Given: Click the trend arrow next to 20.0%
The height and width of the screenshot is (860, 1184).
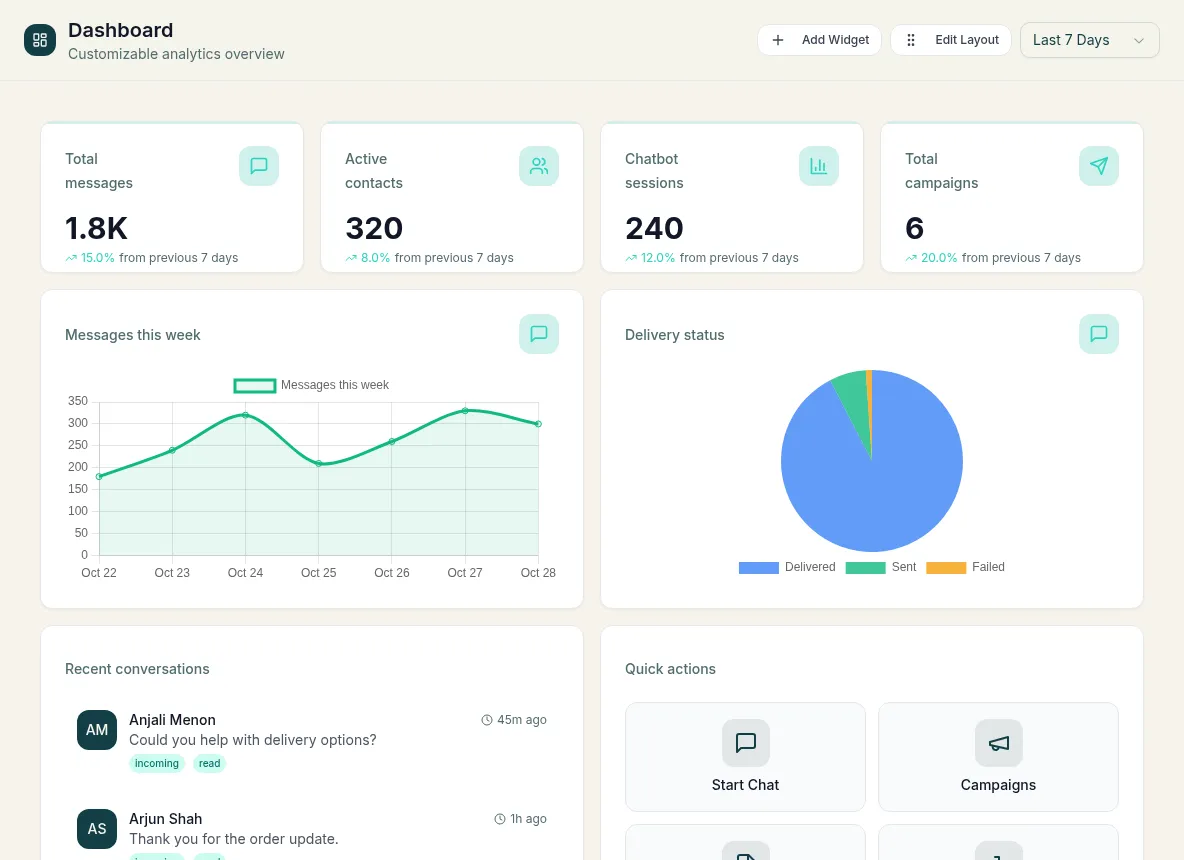Looking at the screenshot, I should click(x=911, y=258).
